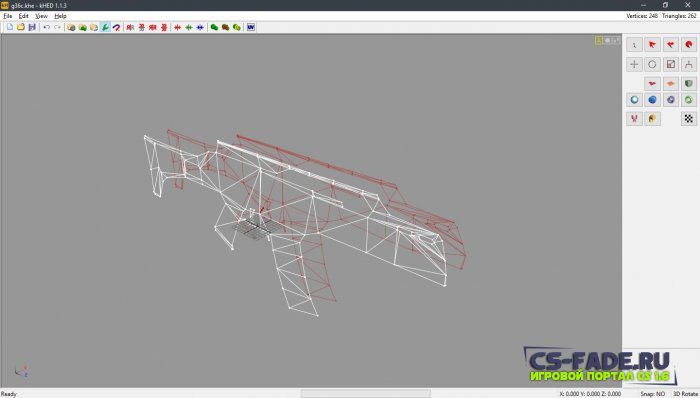Open a model with the folder icon
The width and height of the screenshot is (700, 398).
click(21, 27)
